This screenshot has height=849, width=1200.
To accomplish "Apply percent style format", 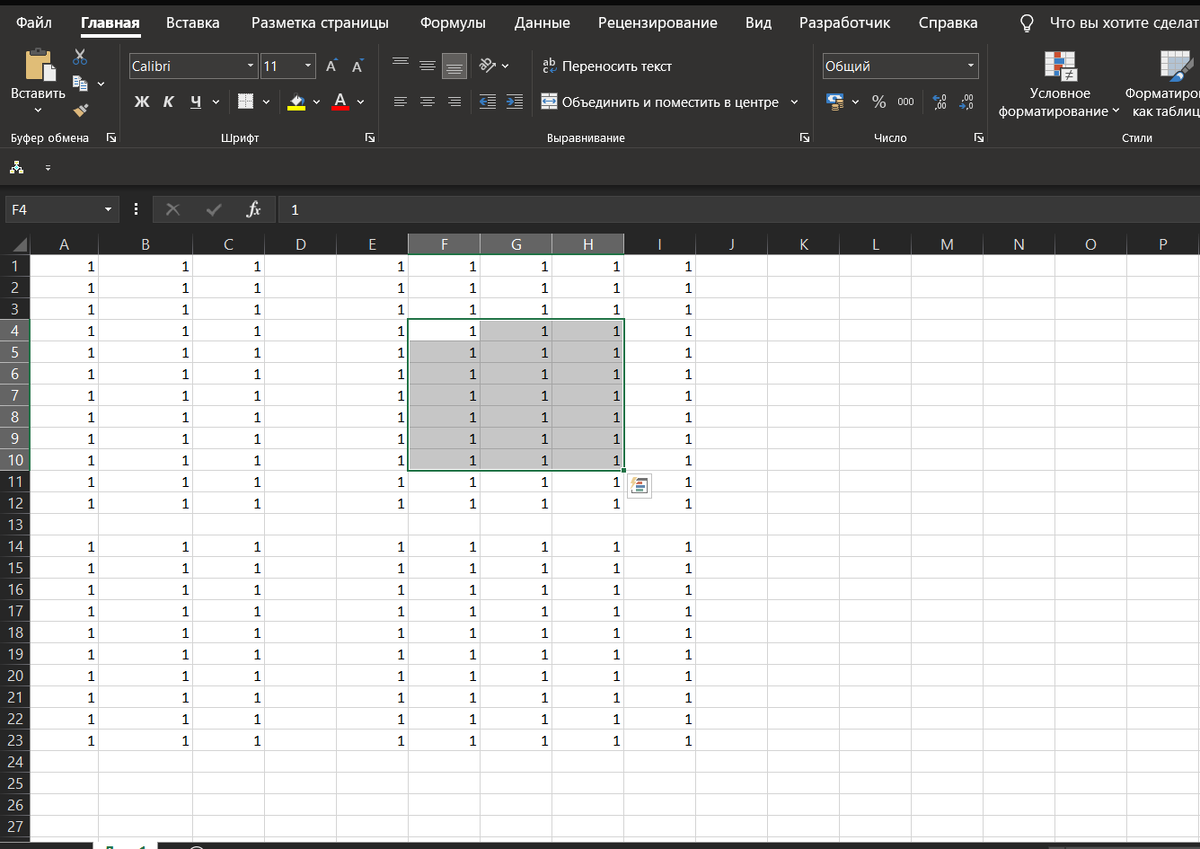I will [x=879, y=101].
